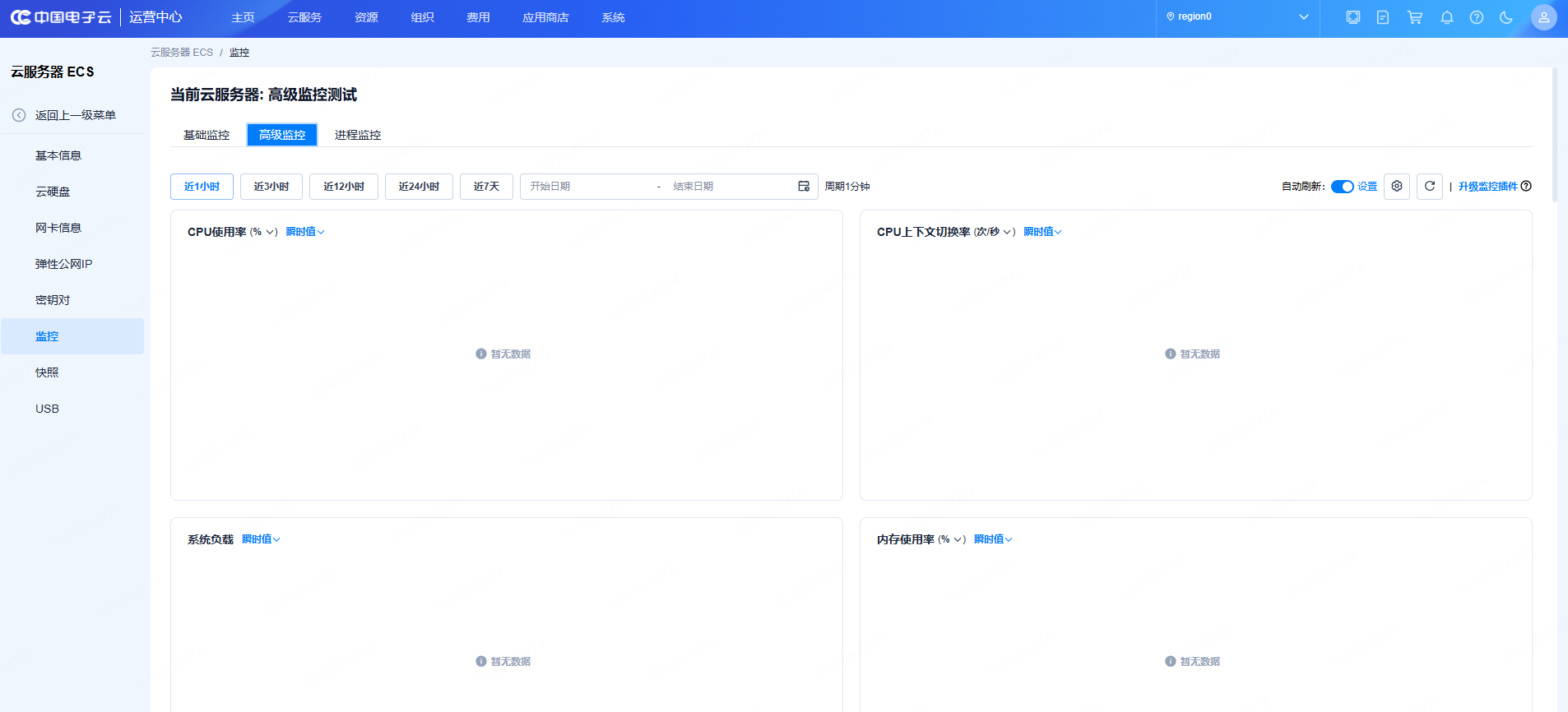
Task: Open the console monitor icon in header
Action: click(1352, 17)
